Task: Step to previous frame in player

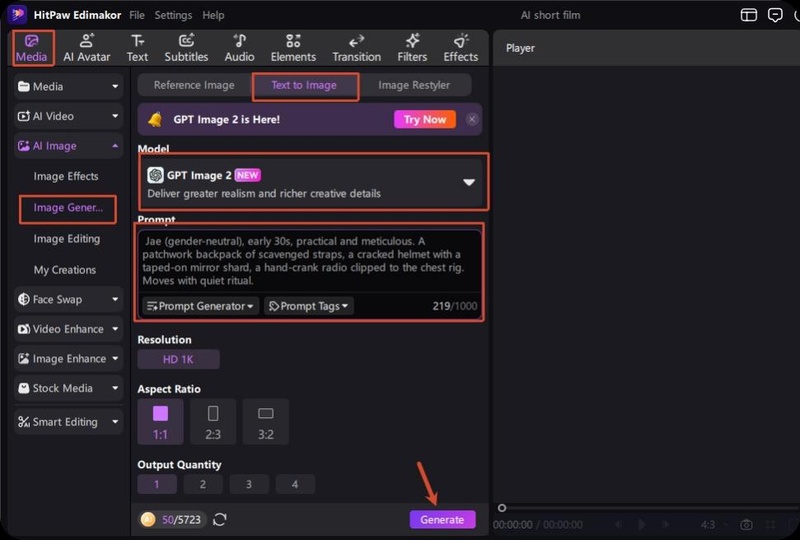Action: [x=618, y=525]
